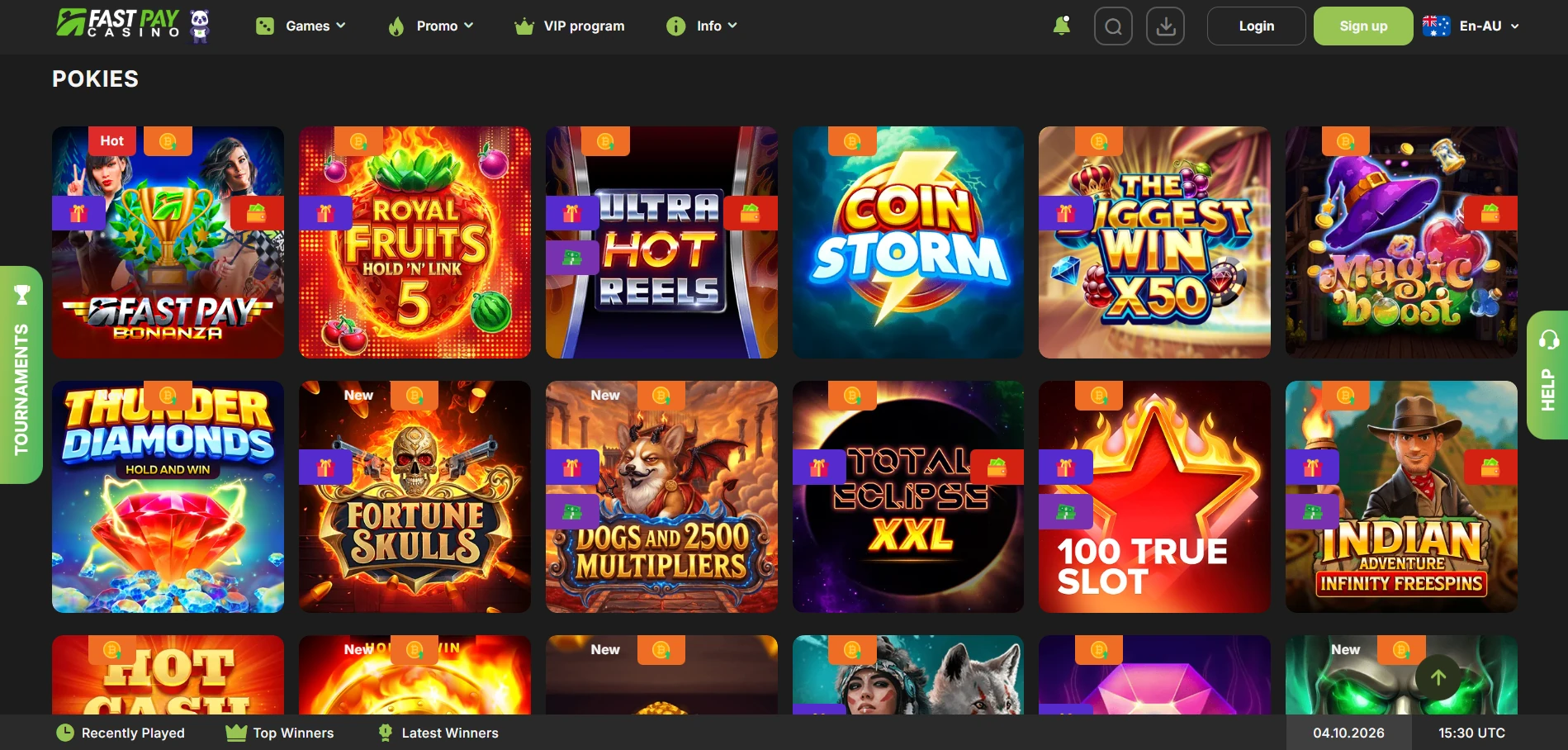Click the red wallet badge on Magic Boost

(x=1490, y=213)
